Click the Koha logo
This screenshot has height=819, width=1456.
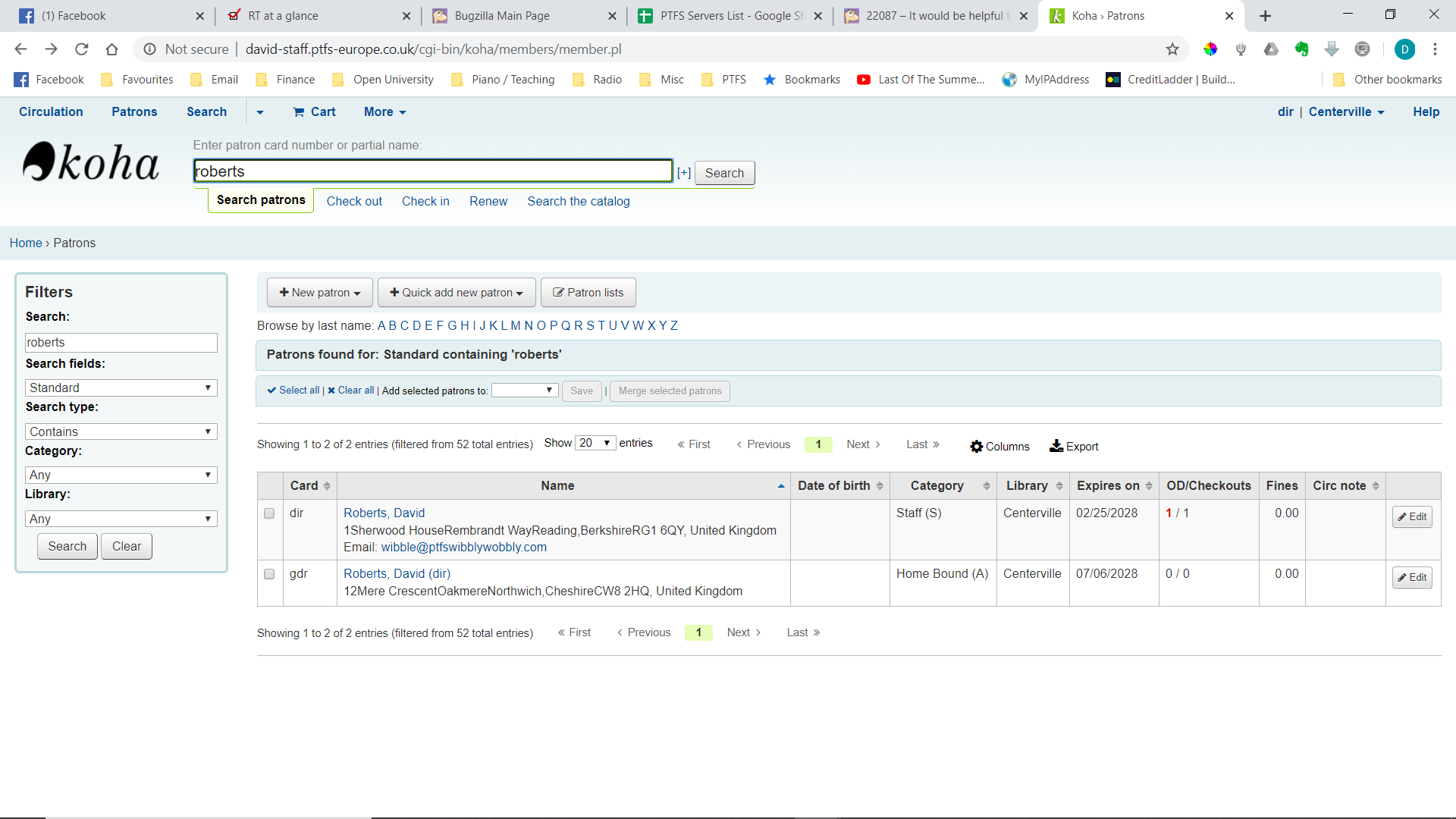[91, 162]
